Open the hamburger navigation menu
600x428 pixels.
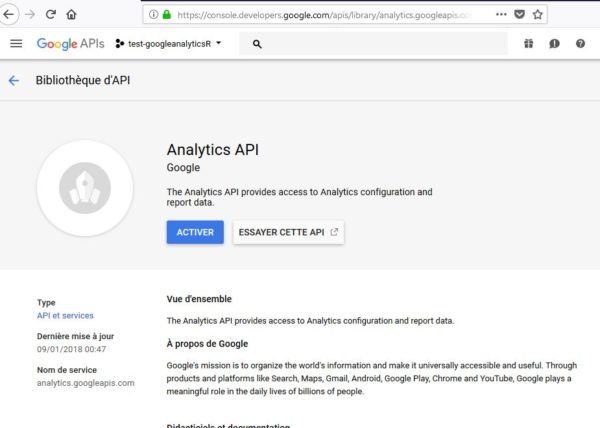pyautogui.click(x=16, y=44)
